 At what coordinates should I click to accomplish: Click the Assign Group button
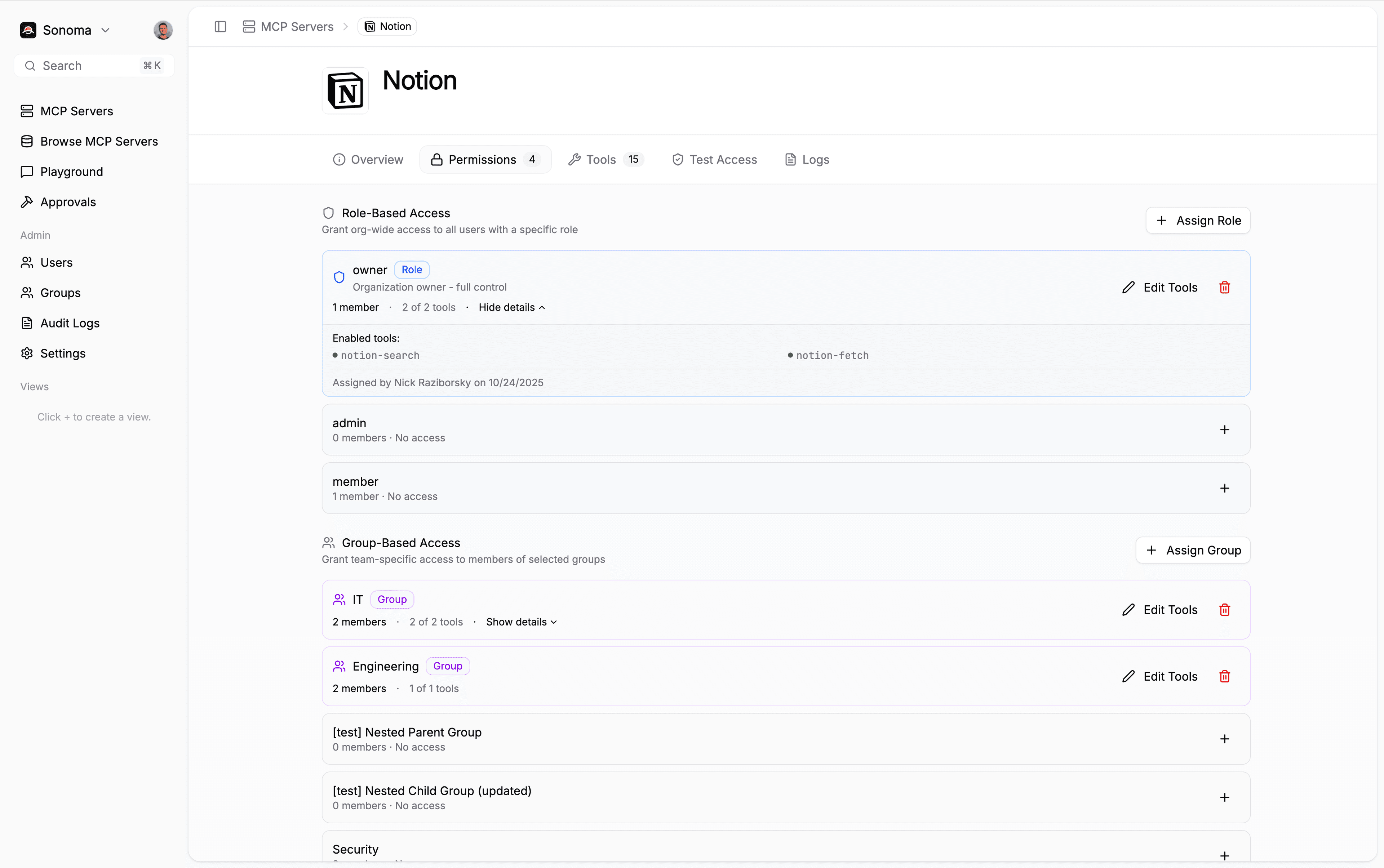point(1192,549)
